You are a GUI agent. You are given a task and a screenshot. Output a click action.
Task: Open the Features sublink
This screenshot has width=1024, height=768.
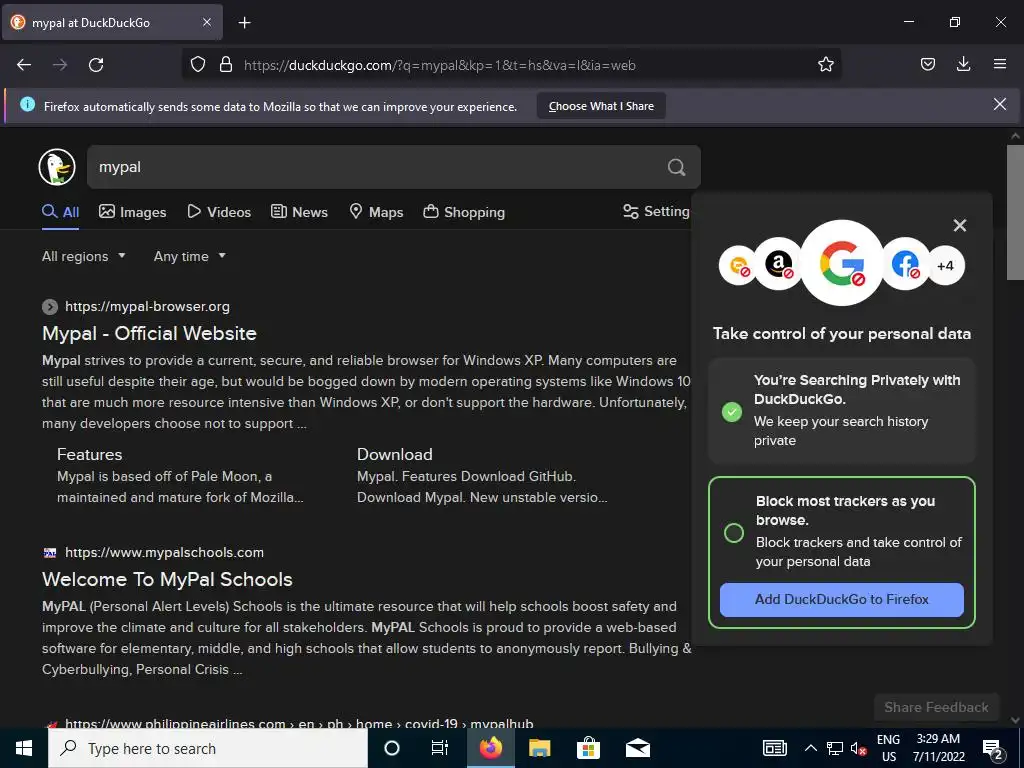coord(89,455)
